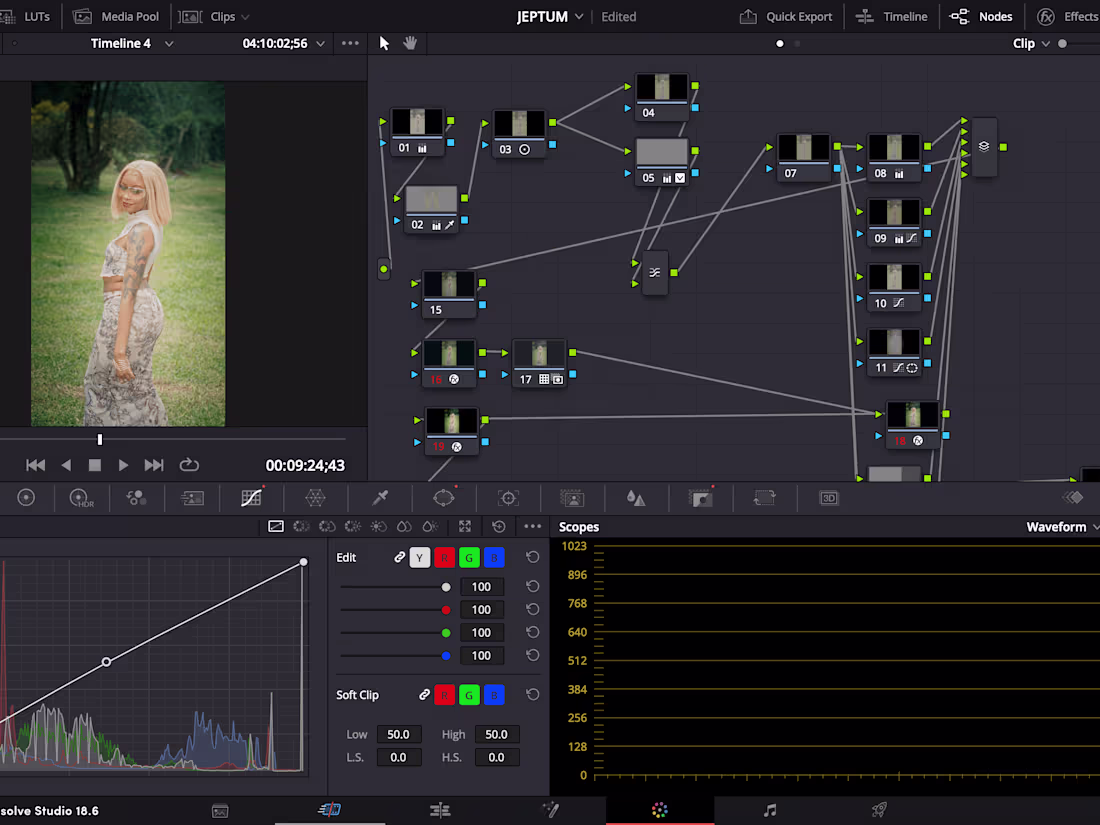Viewport: 1100px width, 825px height.
Task: Open the Blur palette
Action: (x=636, y=498)
